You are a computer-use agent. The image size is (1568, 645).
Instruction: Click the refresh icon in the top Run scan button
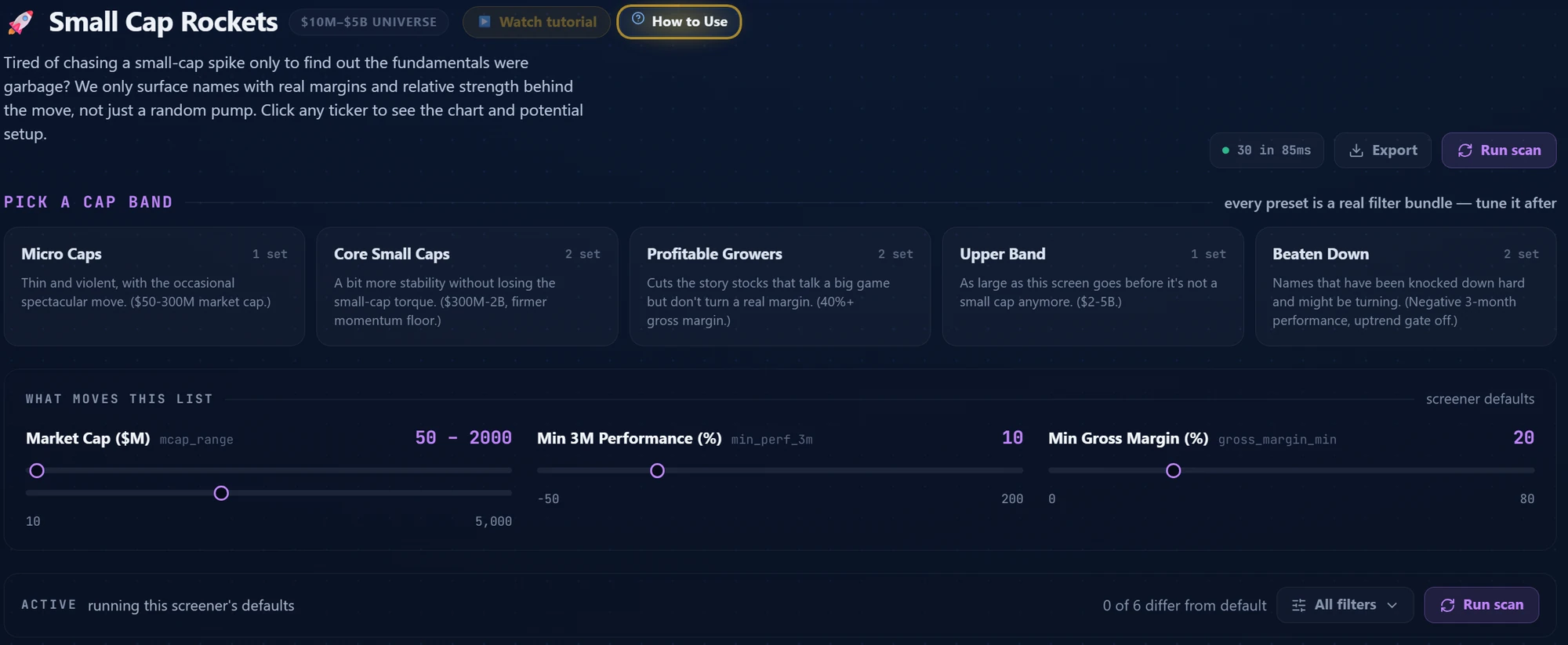point(1465,150)
